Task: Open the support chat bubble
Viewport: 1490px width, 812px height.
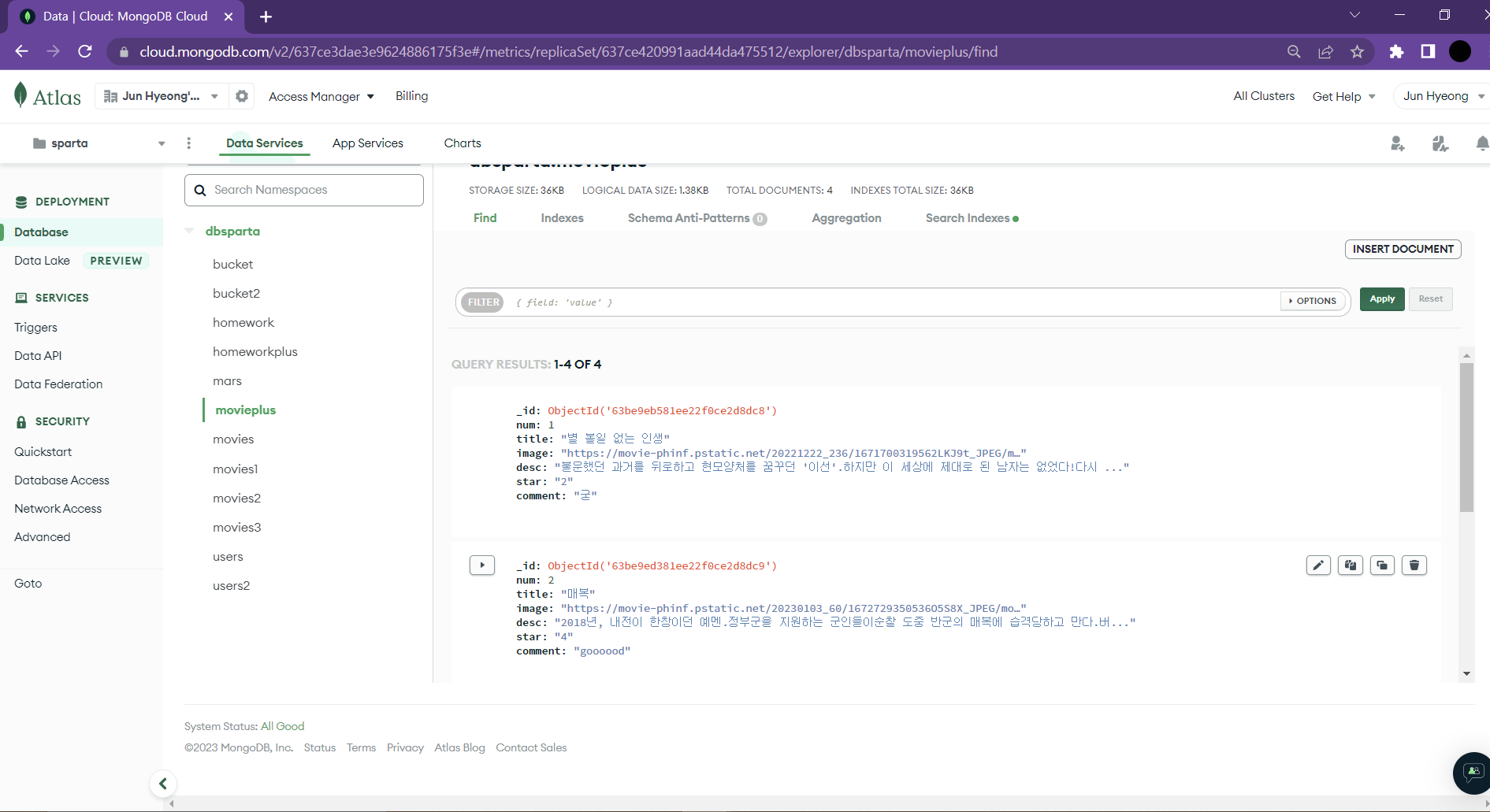Action: (x=1473, y=773)
